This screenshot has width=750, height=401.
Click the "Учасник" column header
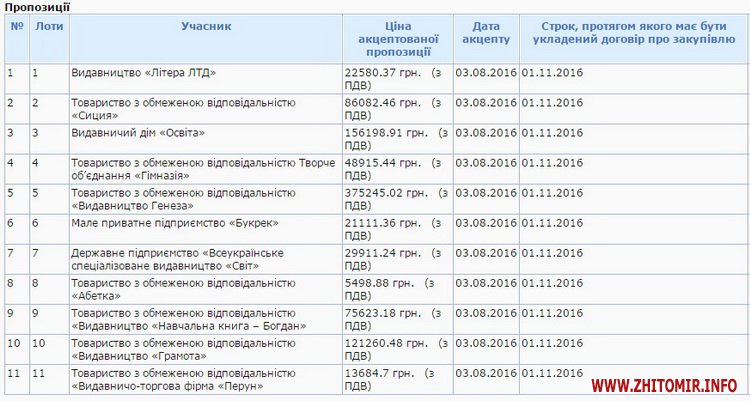206,25
